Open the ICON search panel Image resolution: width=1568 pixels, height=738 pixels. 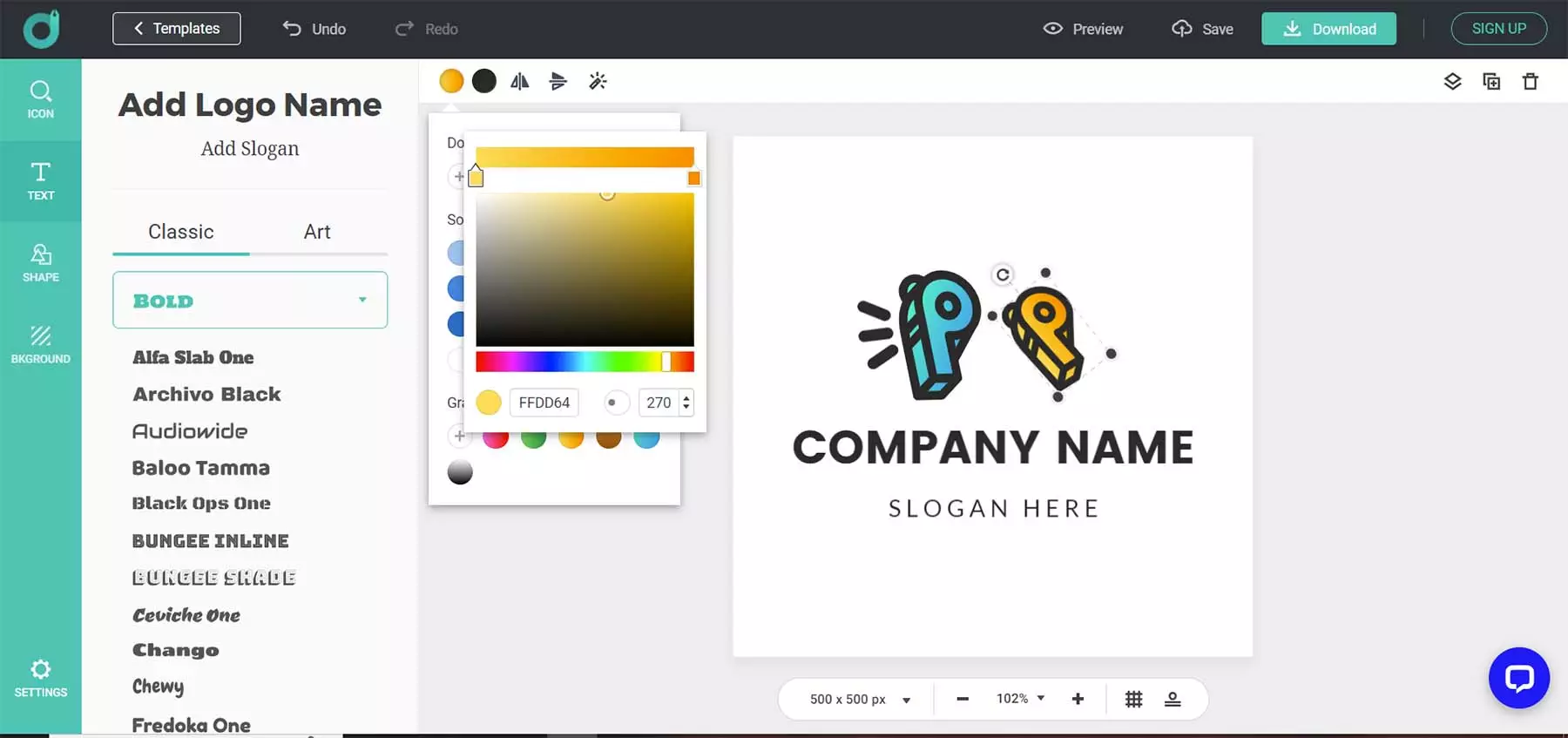click(40, 99)
